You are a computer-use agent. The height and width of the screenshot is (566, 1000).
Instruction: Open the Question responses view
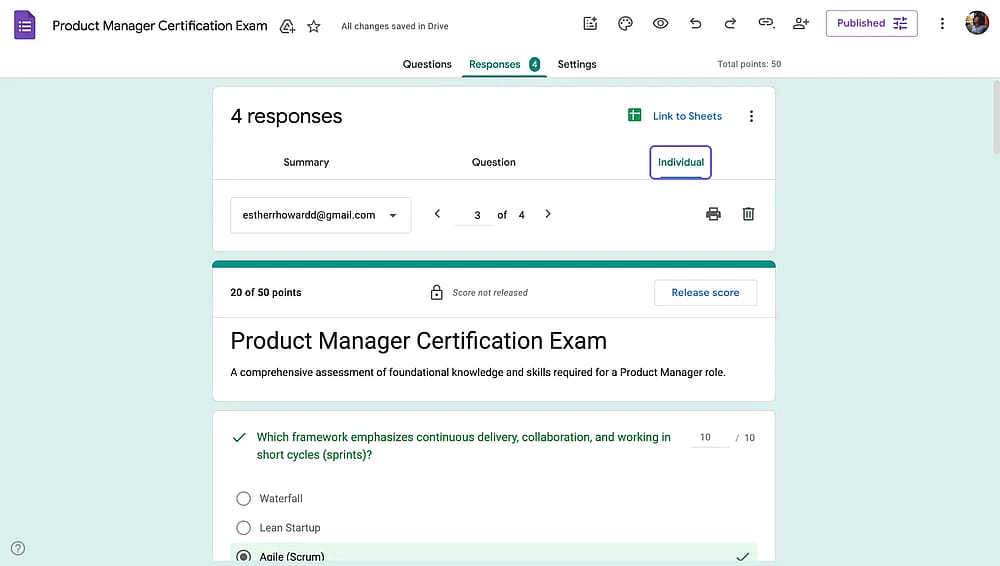[493, 162]
